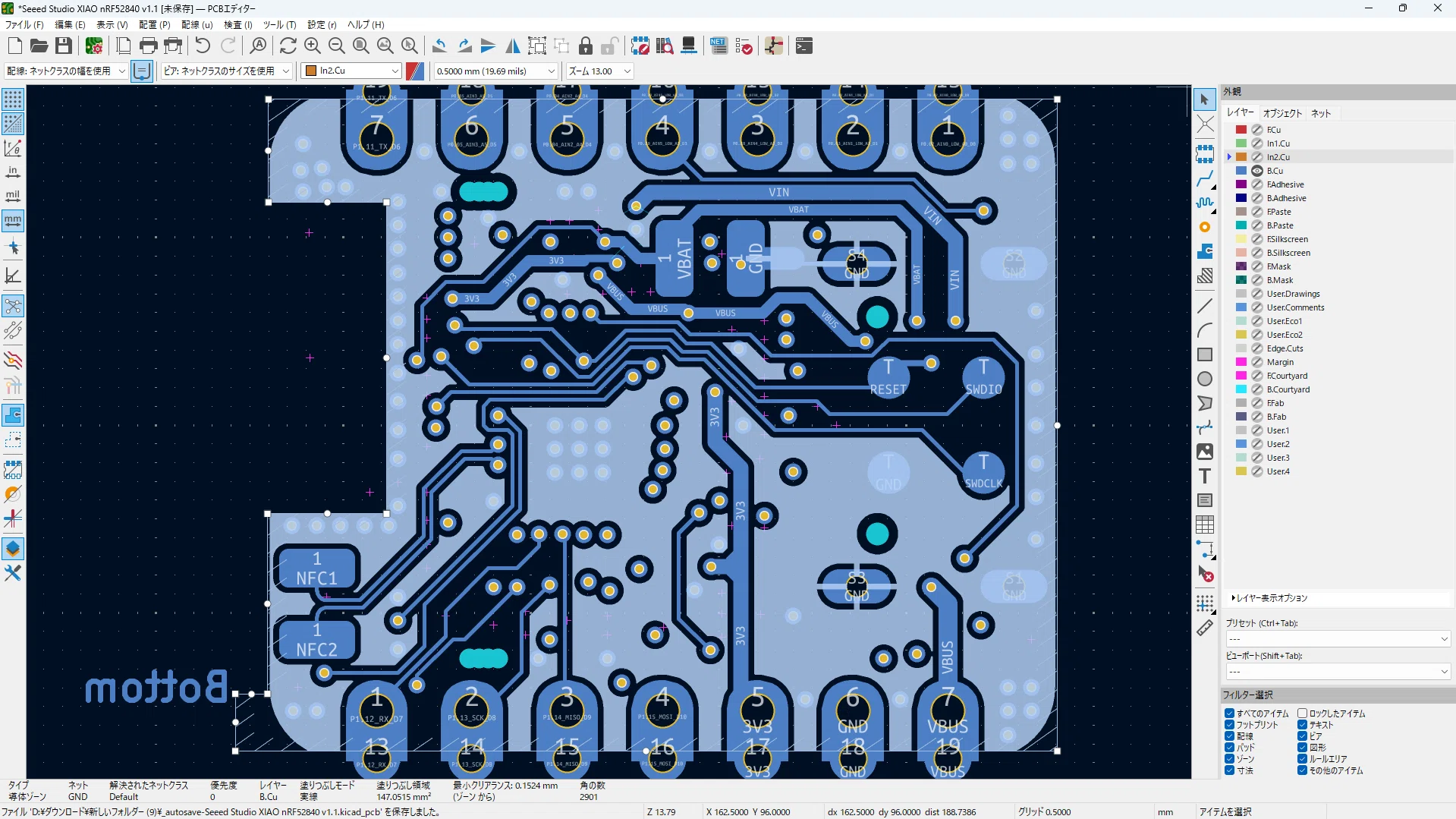The height and width of the screenshot is (819, 1456).
Task: Open the プリセット preset combo box
Action: point(1338,639)
